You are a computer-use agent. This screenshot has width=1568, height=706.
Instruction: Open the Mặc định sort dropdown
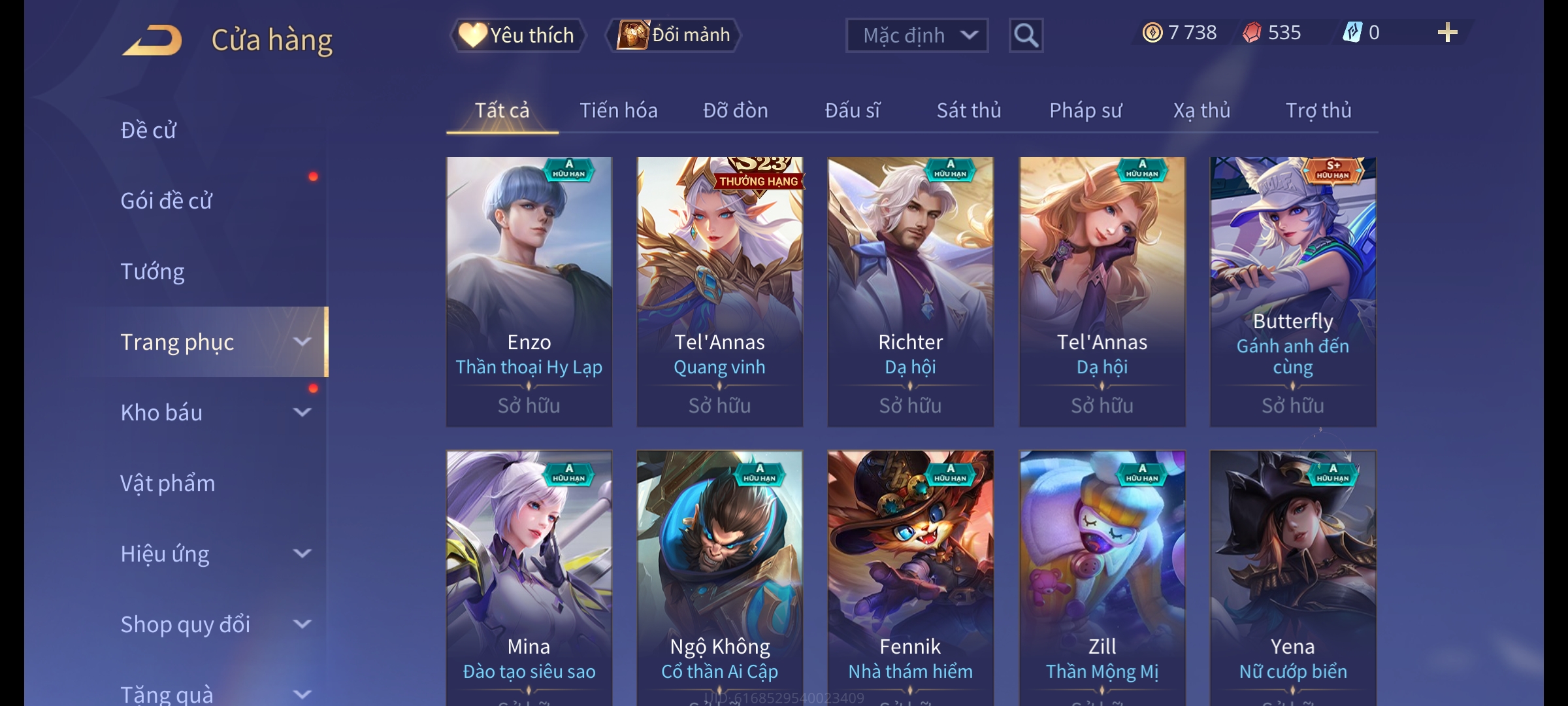[917, 35]
